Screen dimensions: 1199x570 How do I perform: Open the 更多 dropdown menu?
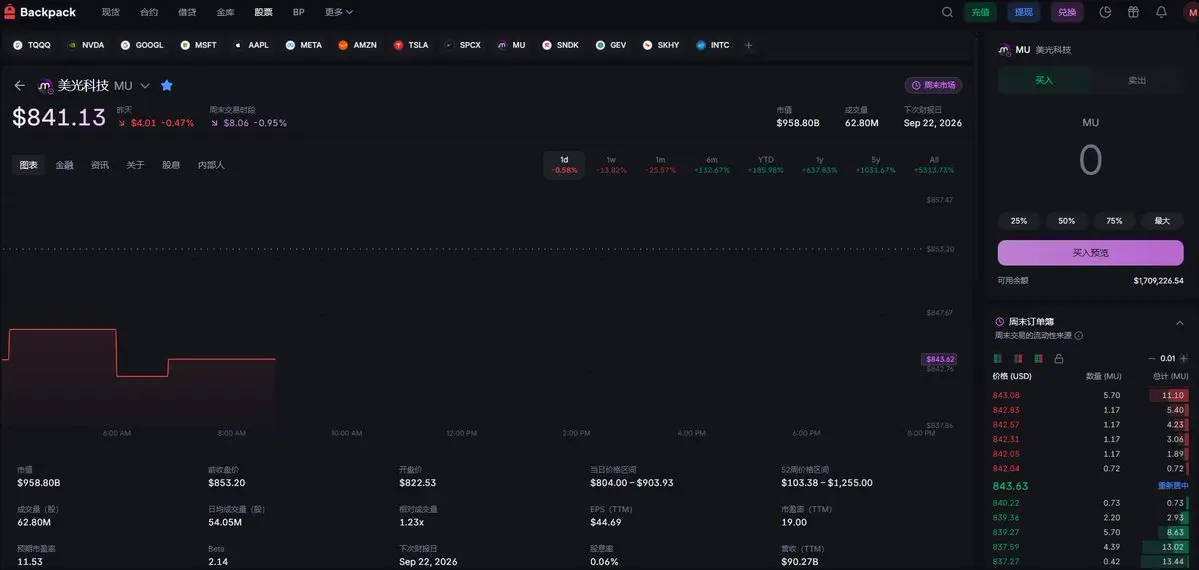pyautogui.click(x=338, y=12)
